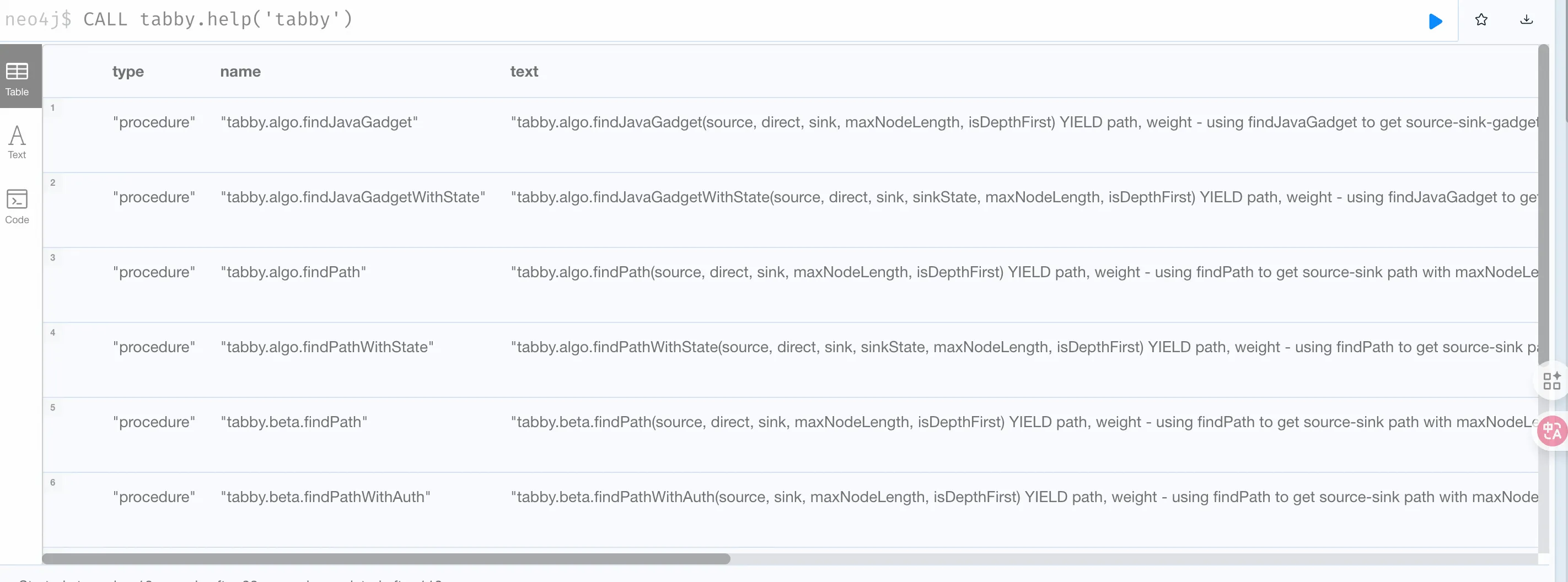Select the "tabby.algo.findPathWithState" name cell
The image size is (1568, 582).
[x=327, y=347]
